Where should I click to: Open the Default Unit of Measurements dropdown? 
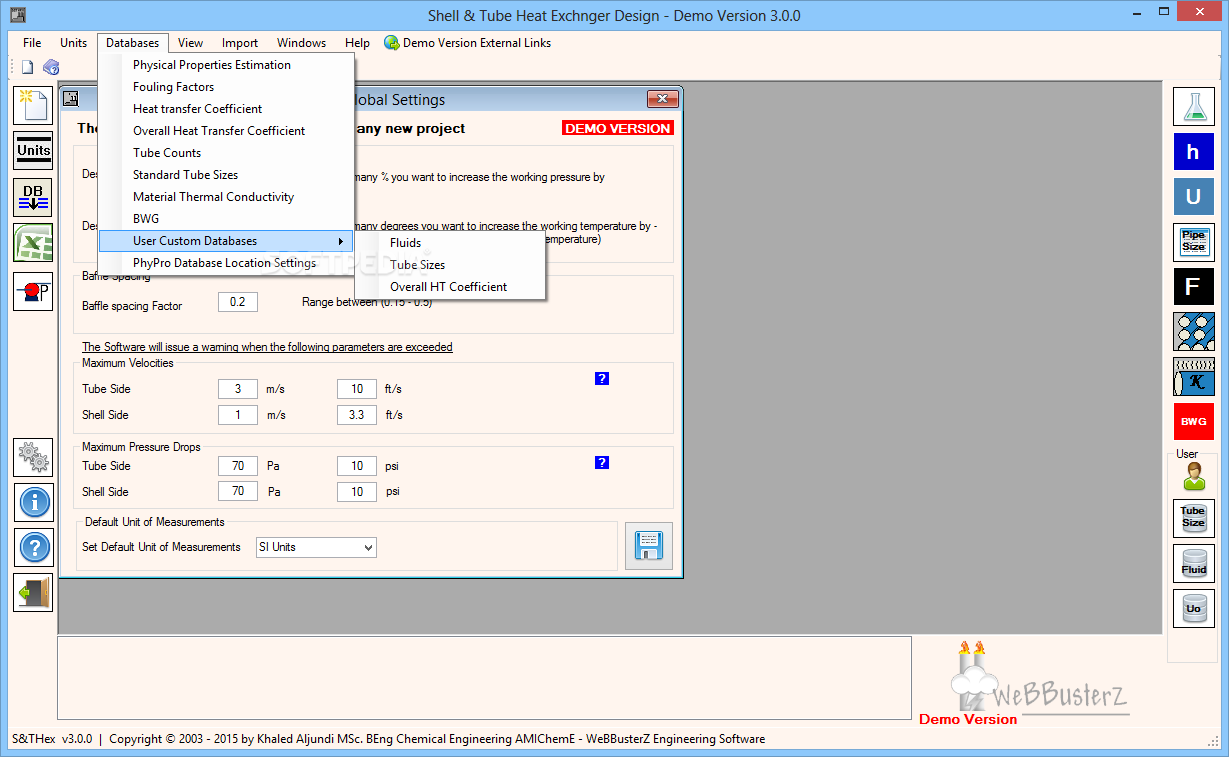click(x=316, y=547)
